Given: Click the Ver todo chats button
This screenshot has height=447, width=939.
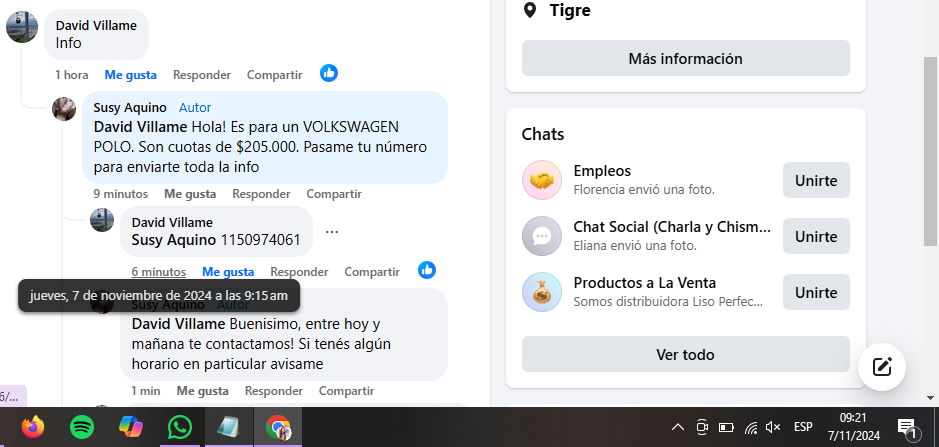Looking at the screenshot, I should coord(686,354).
